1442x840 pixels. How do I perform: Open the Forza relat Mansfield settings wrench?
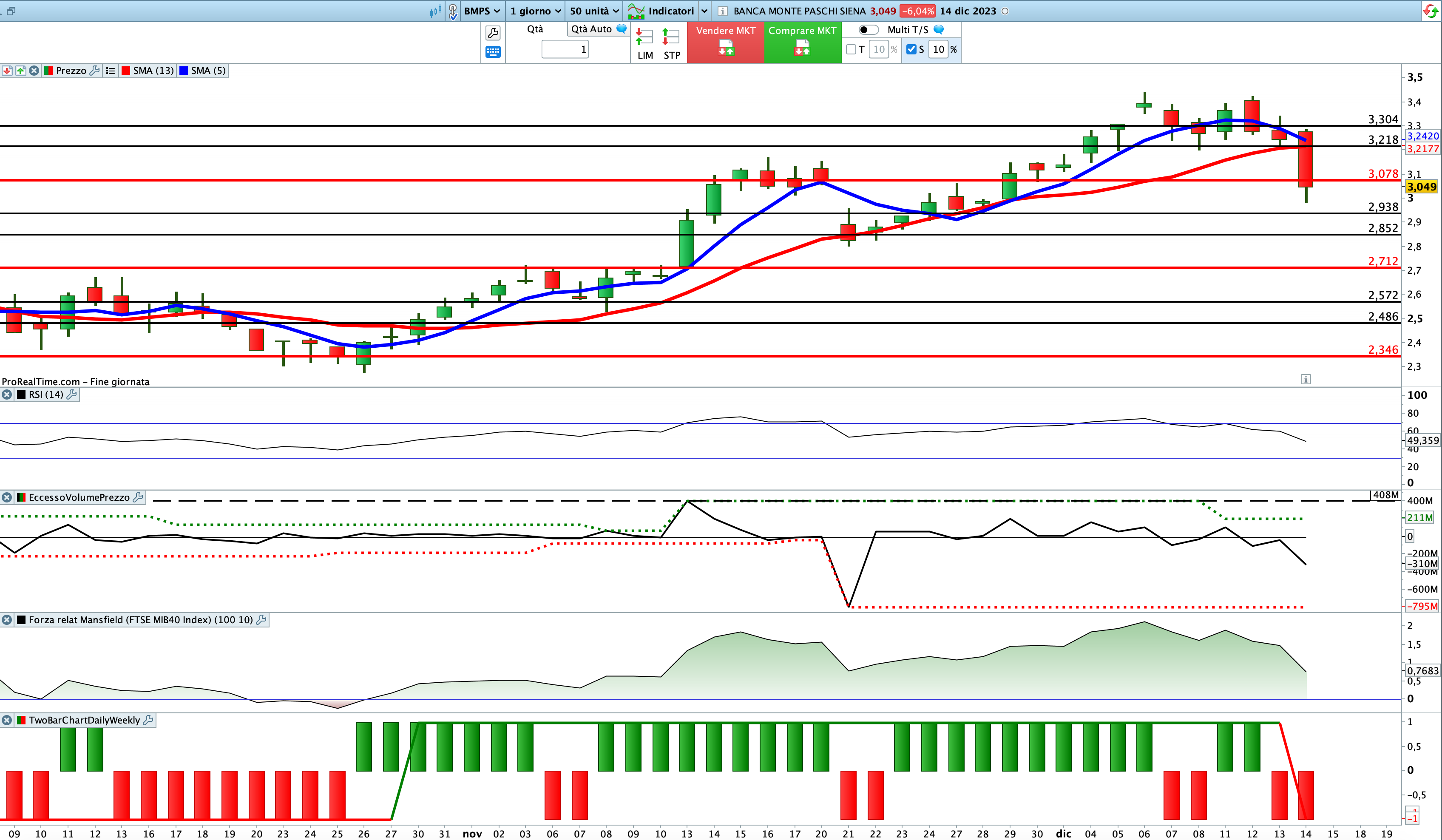261,620
